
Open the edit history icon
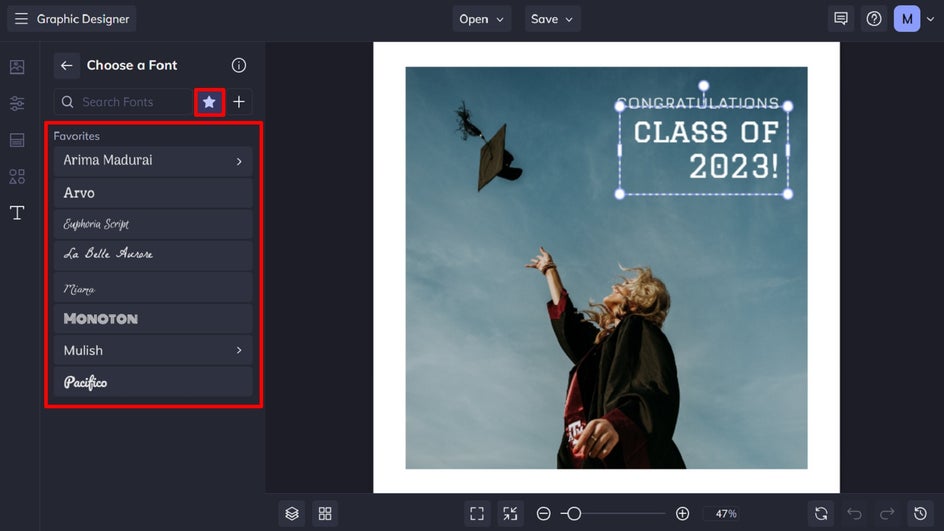tap(920, 514)
